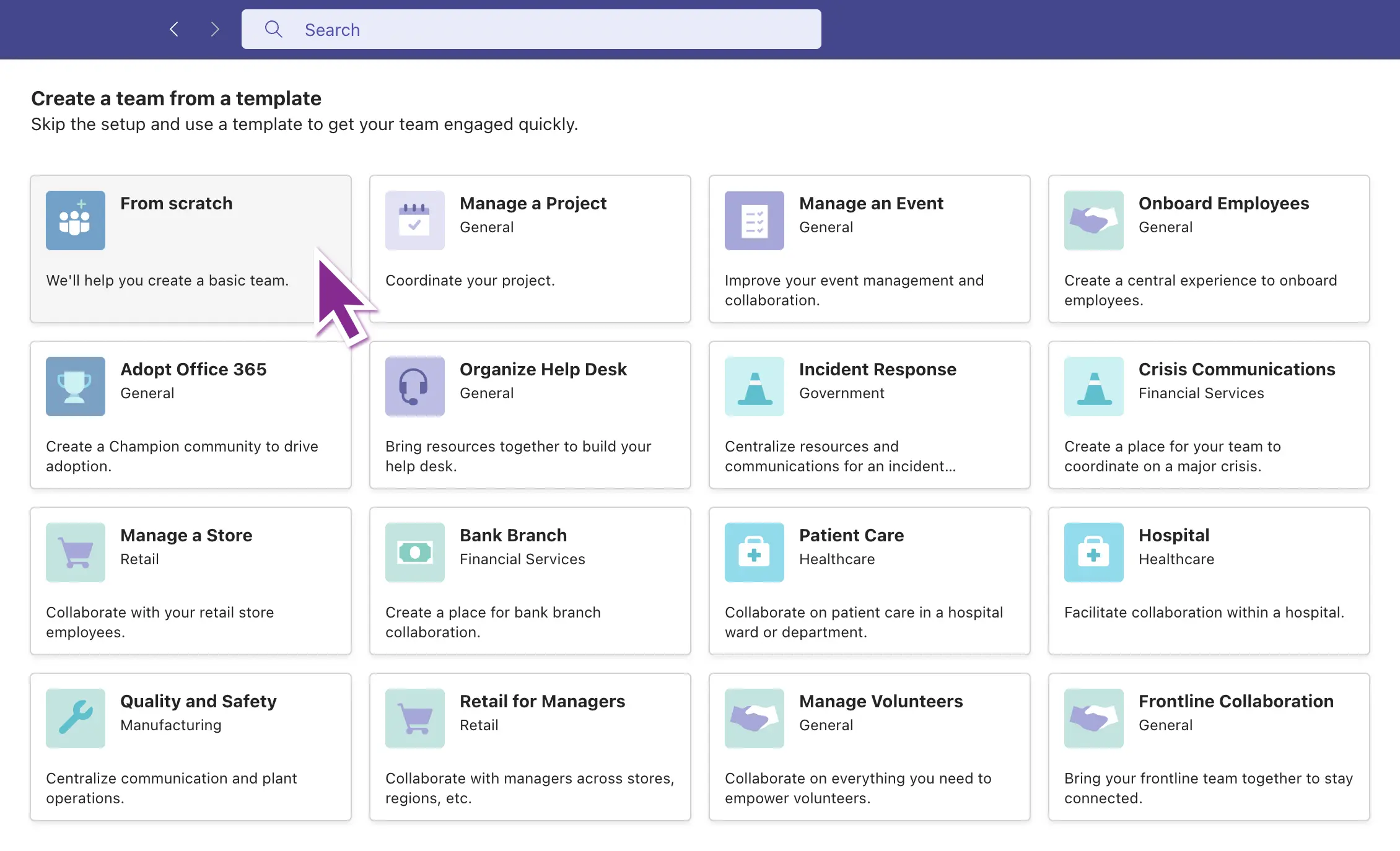
Task: Click into the Search field
Action: tap(545, 30)
